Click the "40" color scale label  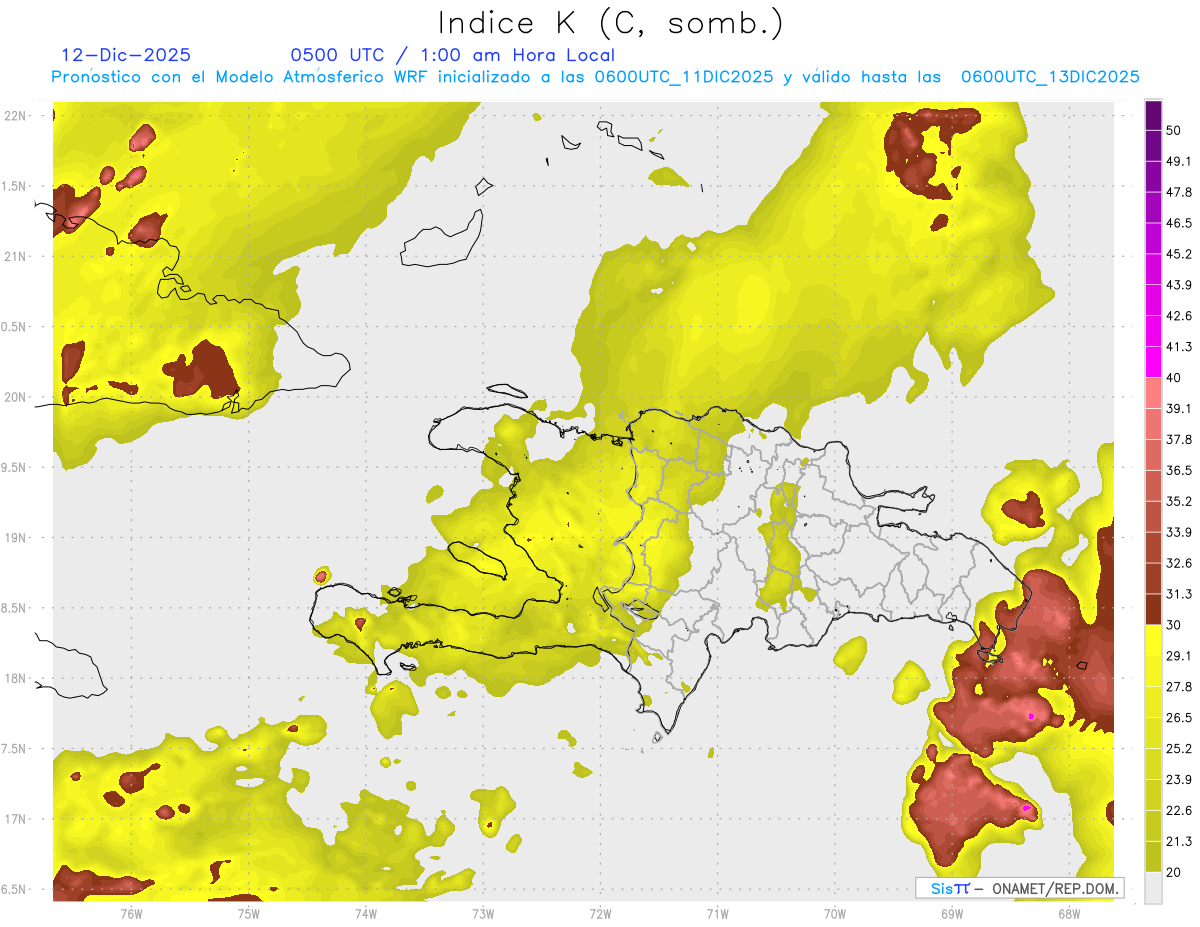coord(1174,378)
